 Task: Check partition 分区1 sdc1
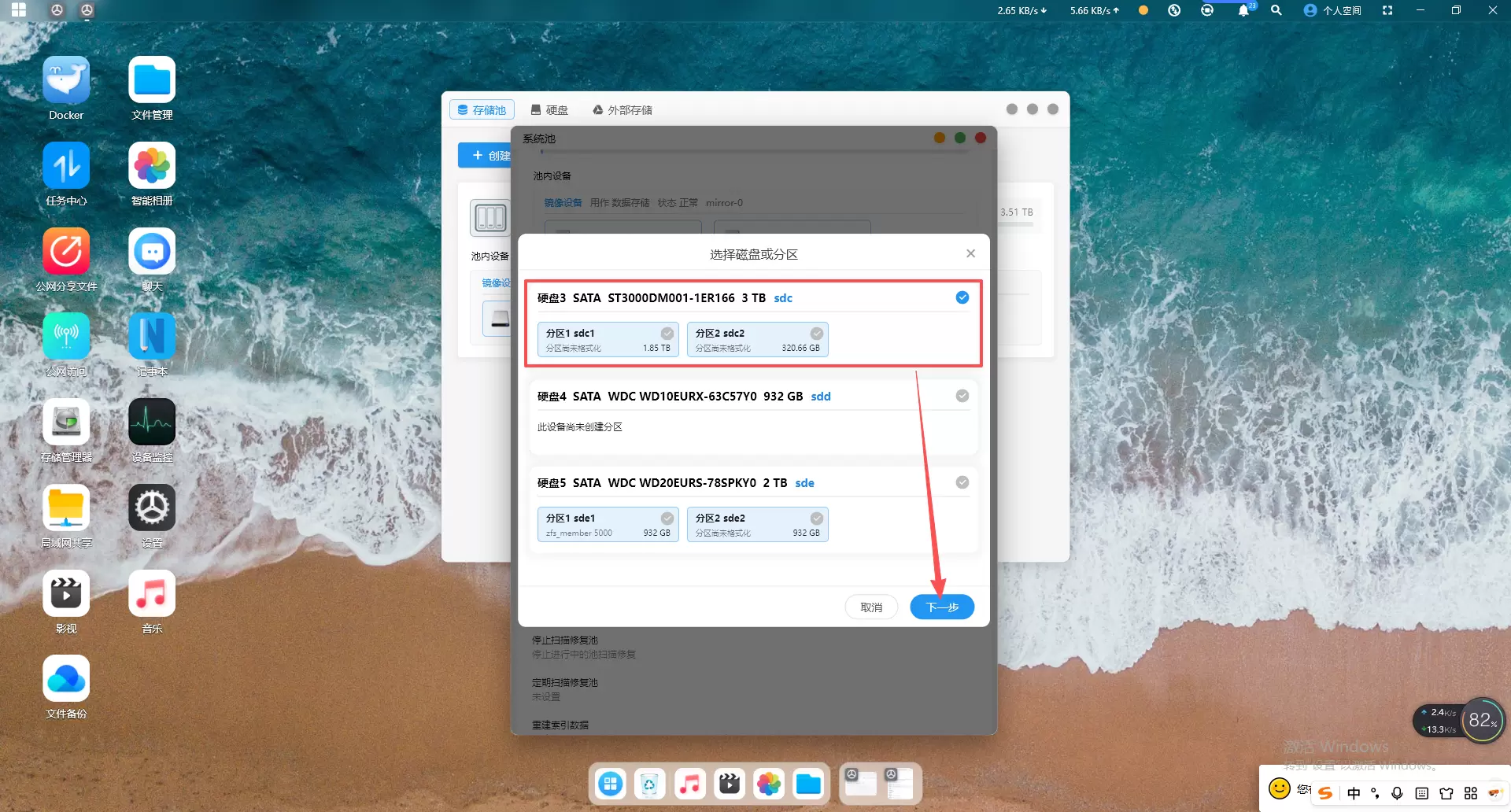coord(667,334)
